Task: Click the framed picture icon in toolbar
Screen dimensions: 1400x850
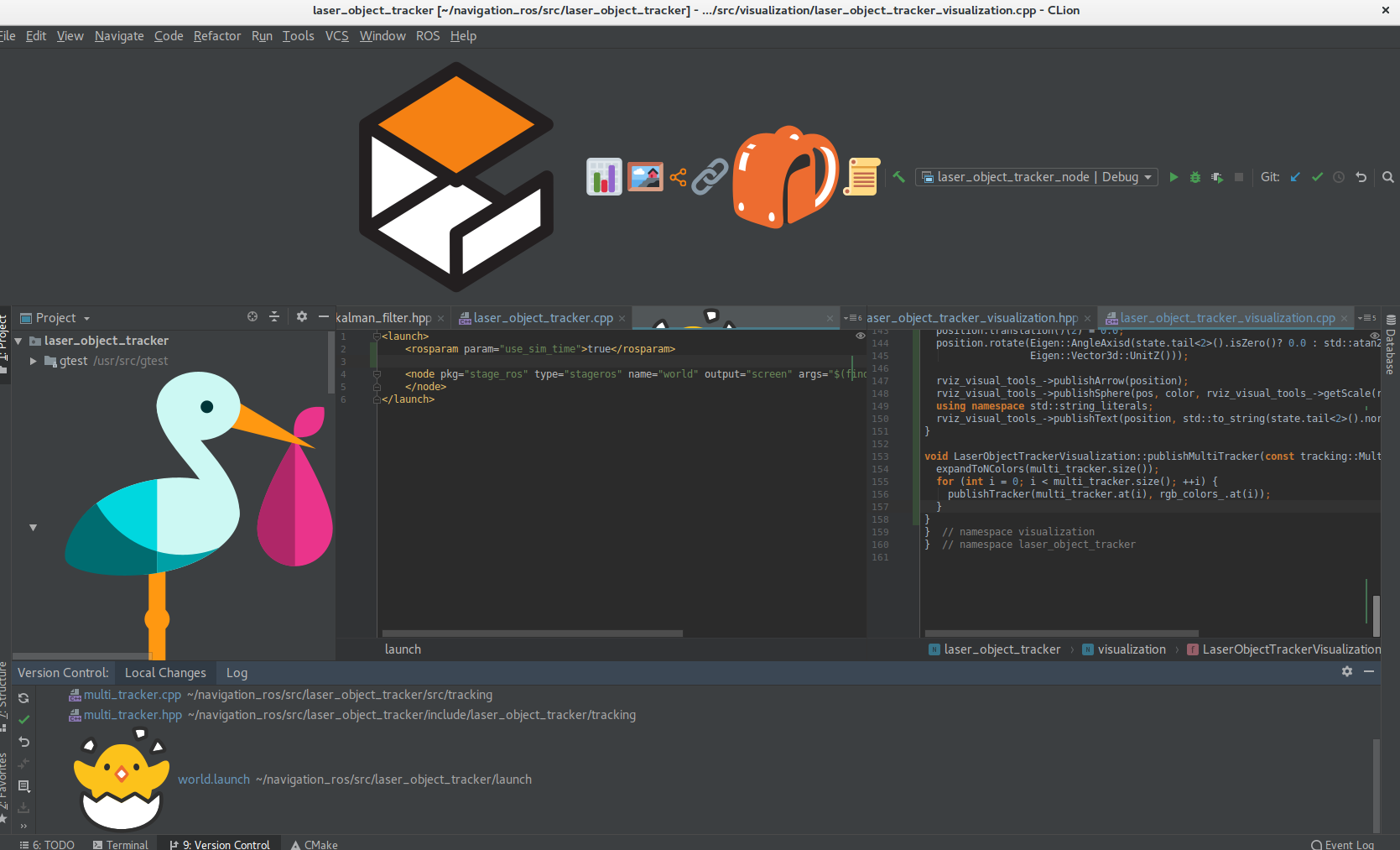Action: 645,177
